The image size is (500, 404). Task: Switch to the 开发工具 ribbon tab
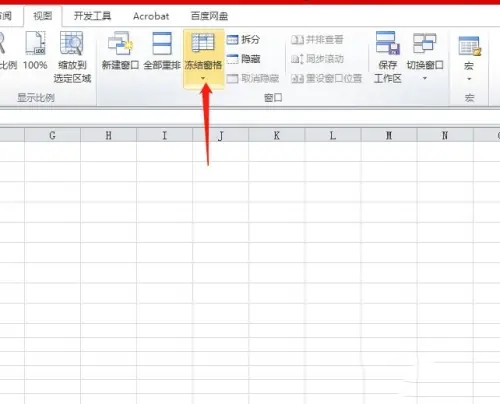[92, 16]
